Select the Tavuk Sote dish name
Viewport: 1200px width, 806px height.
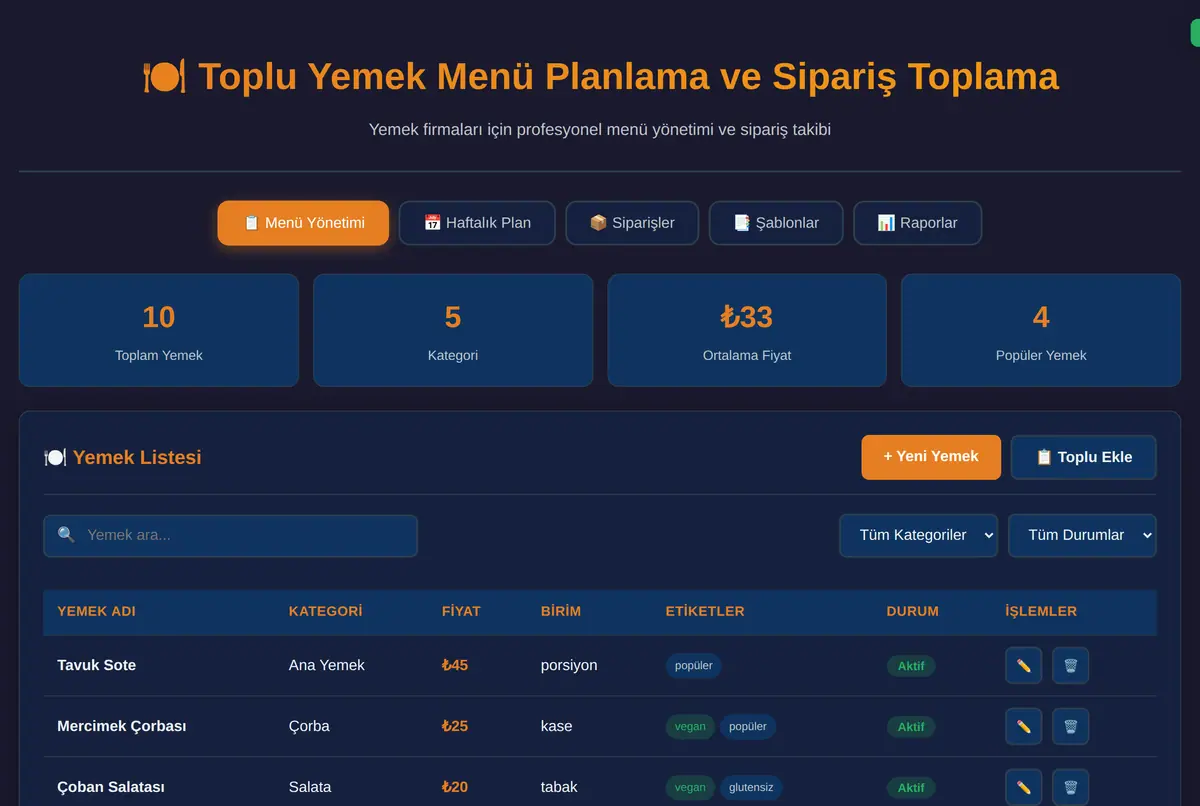click(97, 666)
